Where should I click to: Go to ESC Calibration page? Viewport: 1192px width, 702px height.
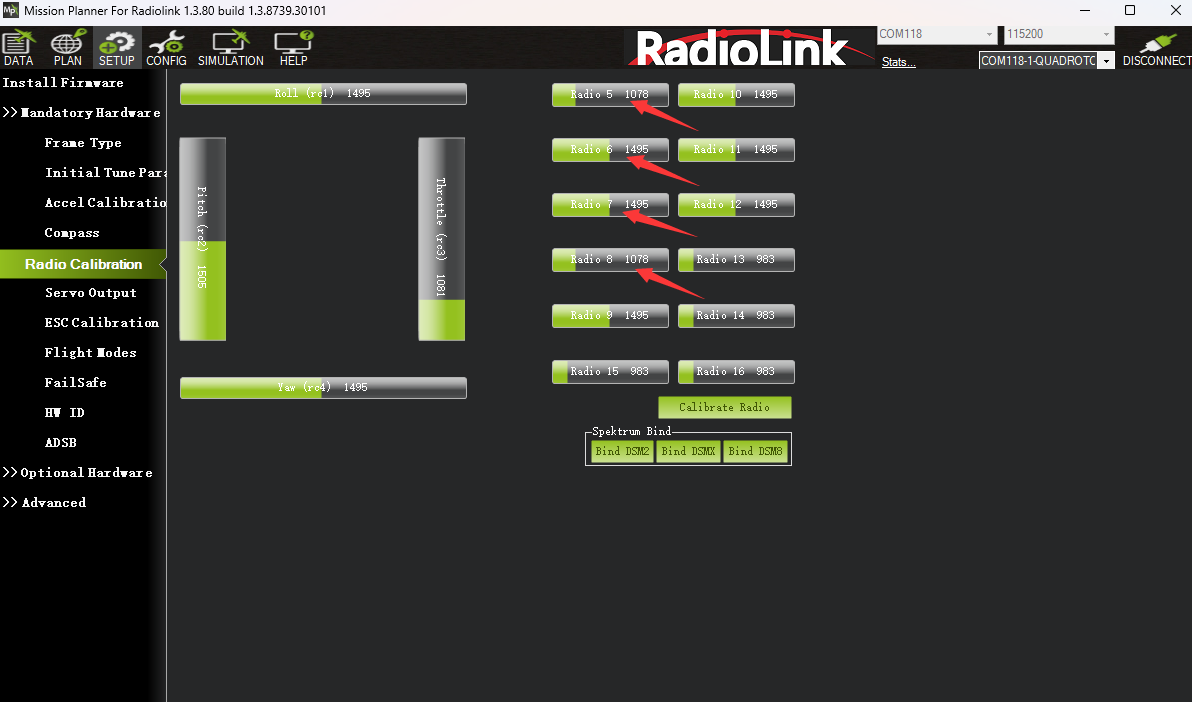[x=101, y=323]
